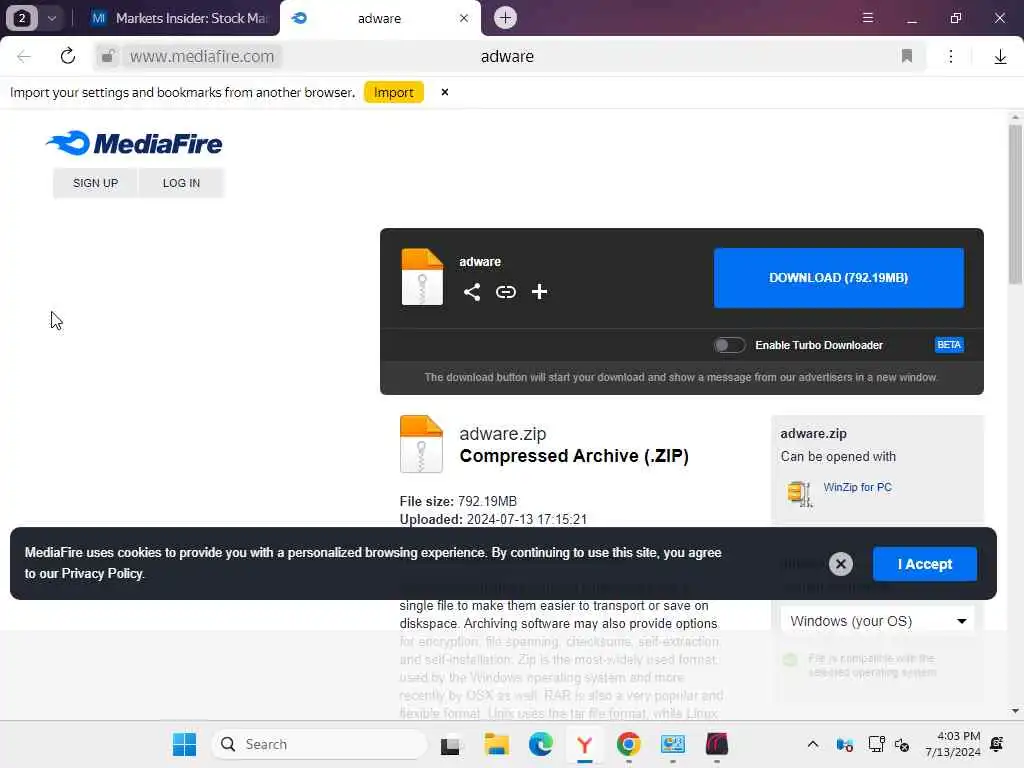Open Yandex Browser taskbar icon

click(x=584, y=744)
